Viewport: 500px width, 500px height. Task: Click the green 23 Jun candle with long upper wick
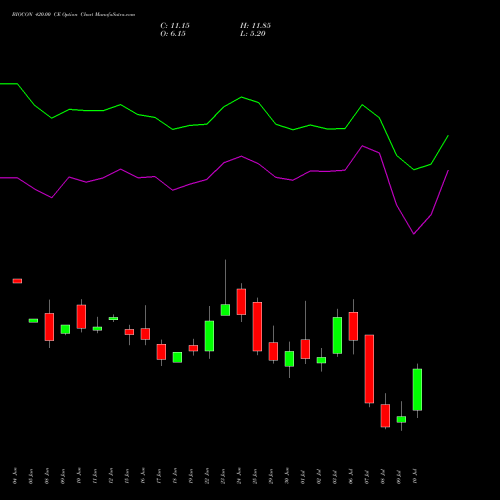[225, 310]
